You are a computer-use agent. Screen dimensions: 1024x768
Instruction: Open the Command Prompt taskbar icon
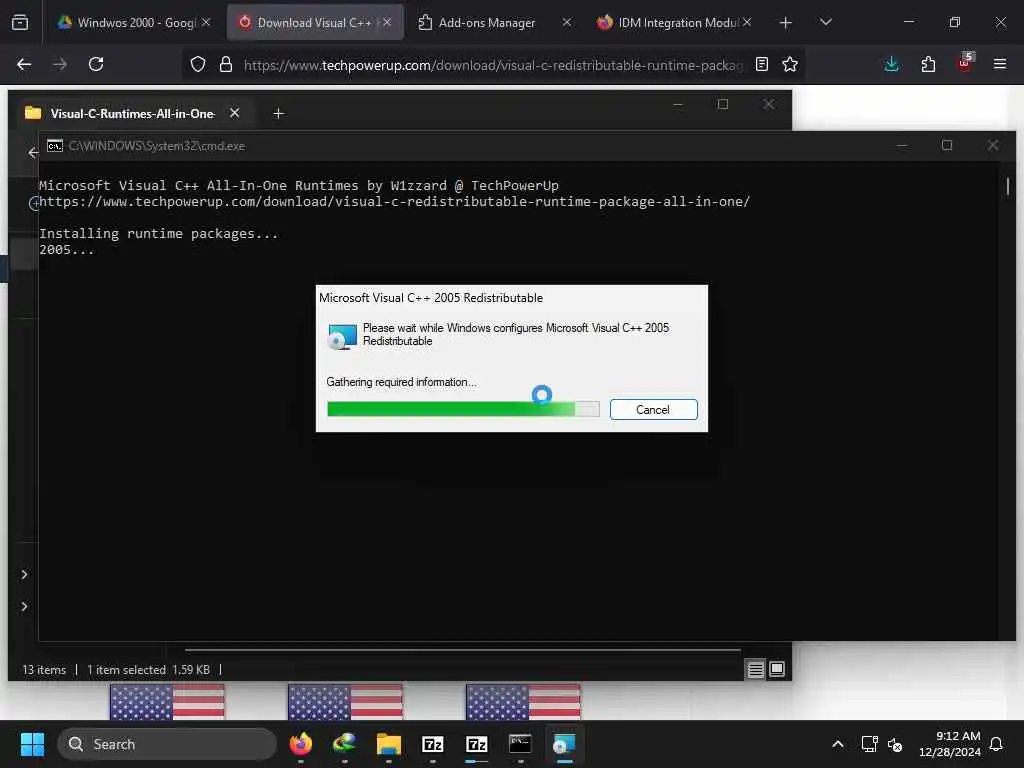[x=520, y=744]
